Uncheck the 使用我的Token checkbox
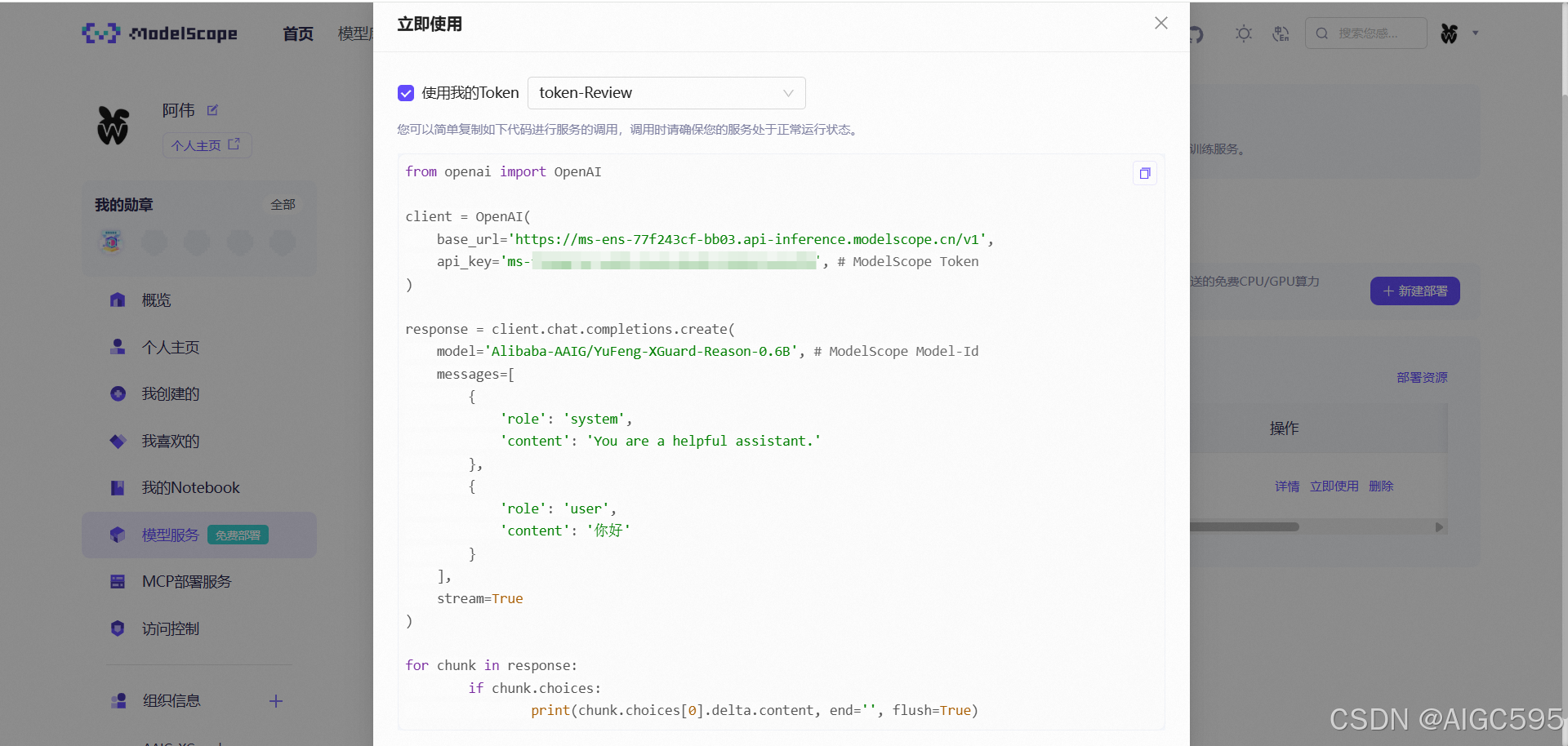Screen dimensions: 1568x746 tap(406, 93)
